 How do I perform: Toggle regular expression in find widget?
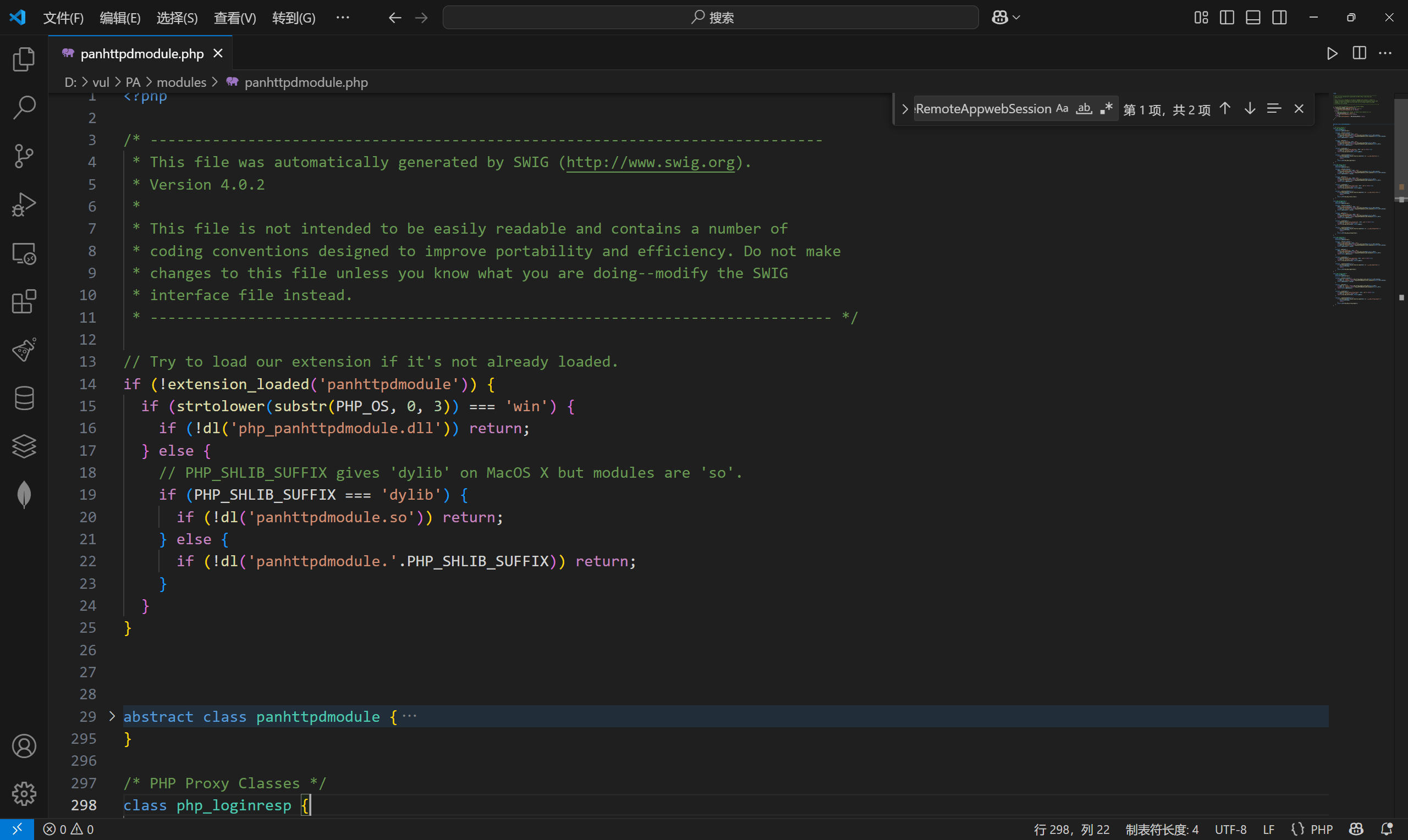1105,108
